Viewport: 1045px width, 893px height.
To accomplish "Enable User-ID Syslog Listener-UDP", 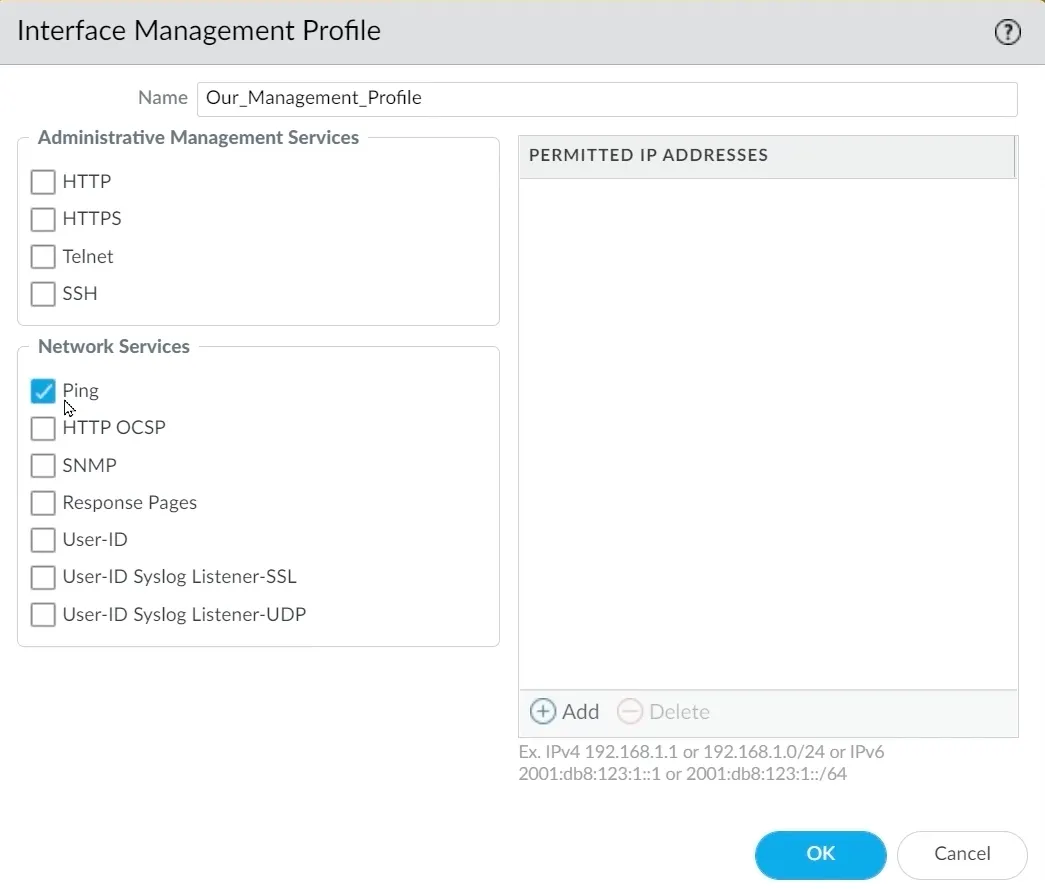I will pyautogui.click(x=43, y=614).
